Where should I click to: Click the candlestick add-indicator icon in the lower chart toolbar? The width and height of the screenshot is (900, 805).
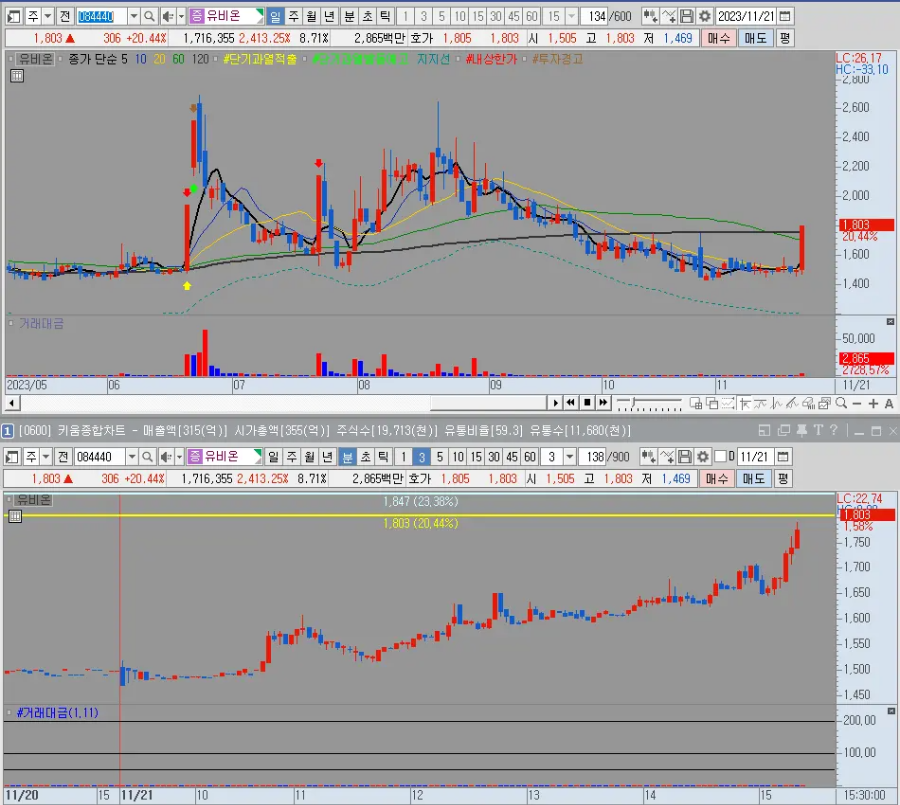648,457
